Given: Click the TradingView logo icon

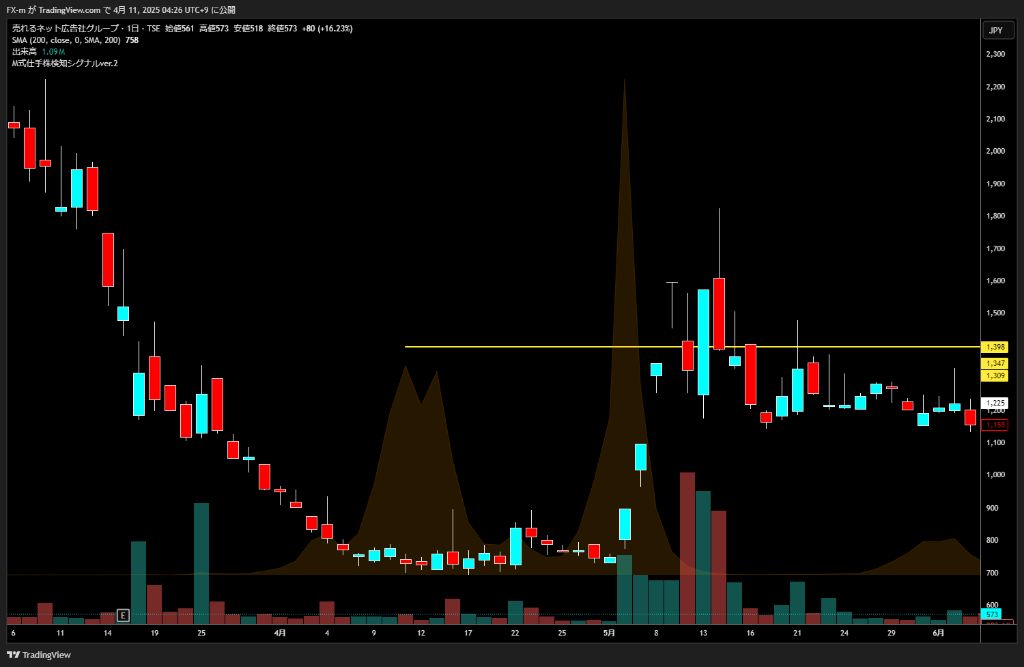Looking at the screenshot, I should point(13,655).
